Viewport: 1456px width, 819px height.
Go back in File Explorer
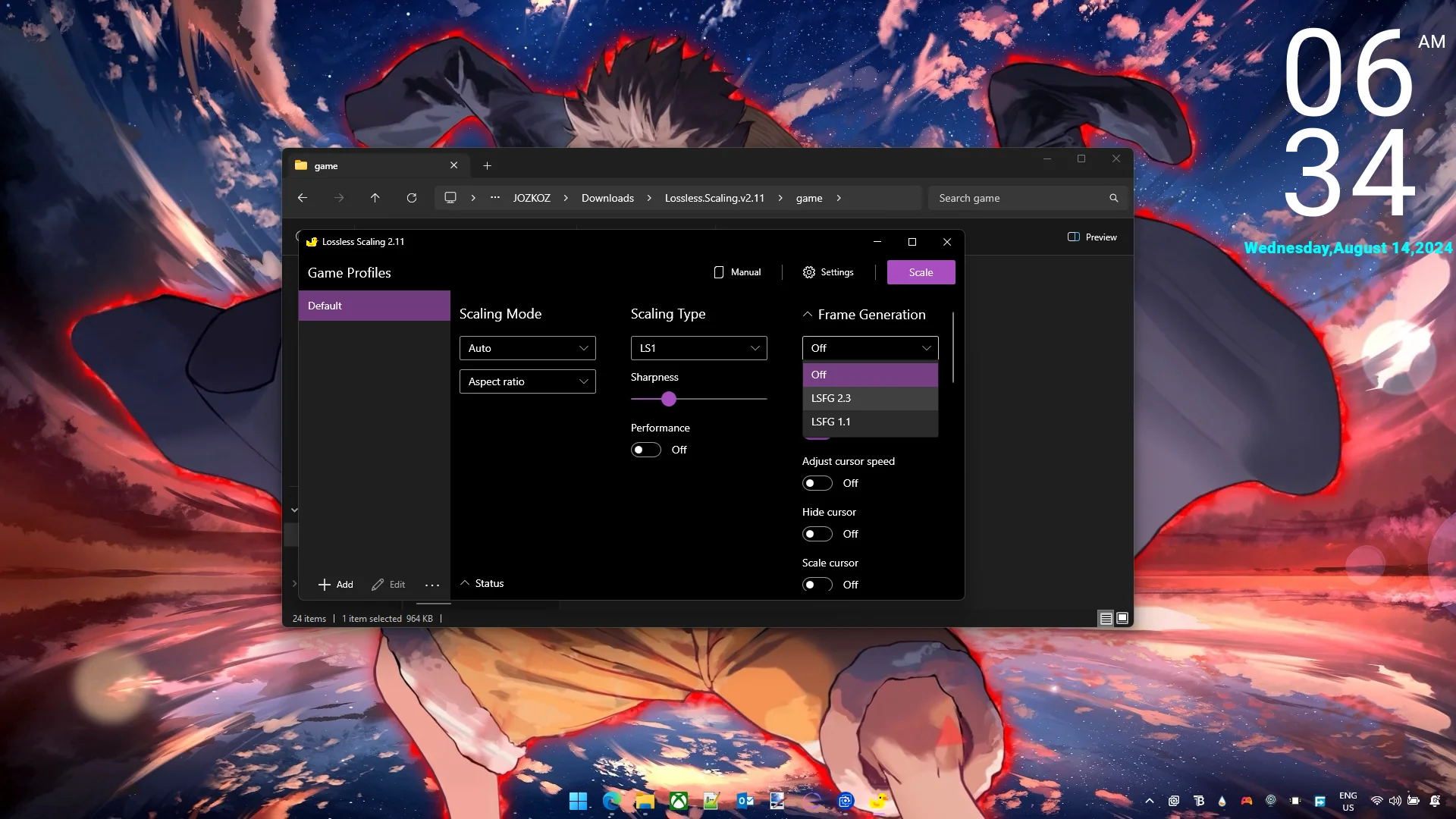(303, 198)
